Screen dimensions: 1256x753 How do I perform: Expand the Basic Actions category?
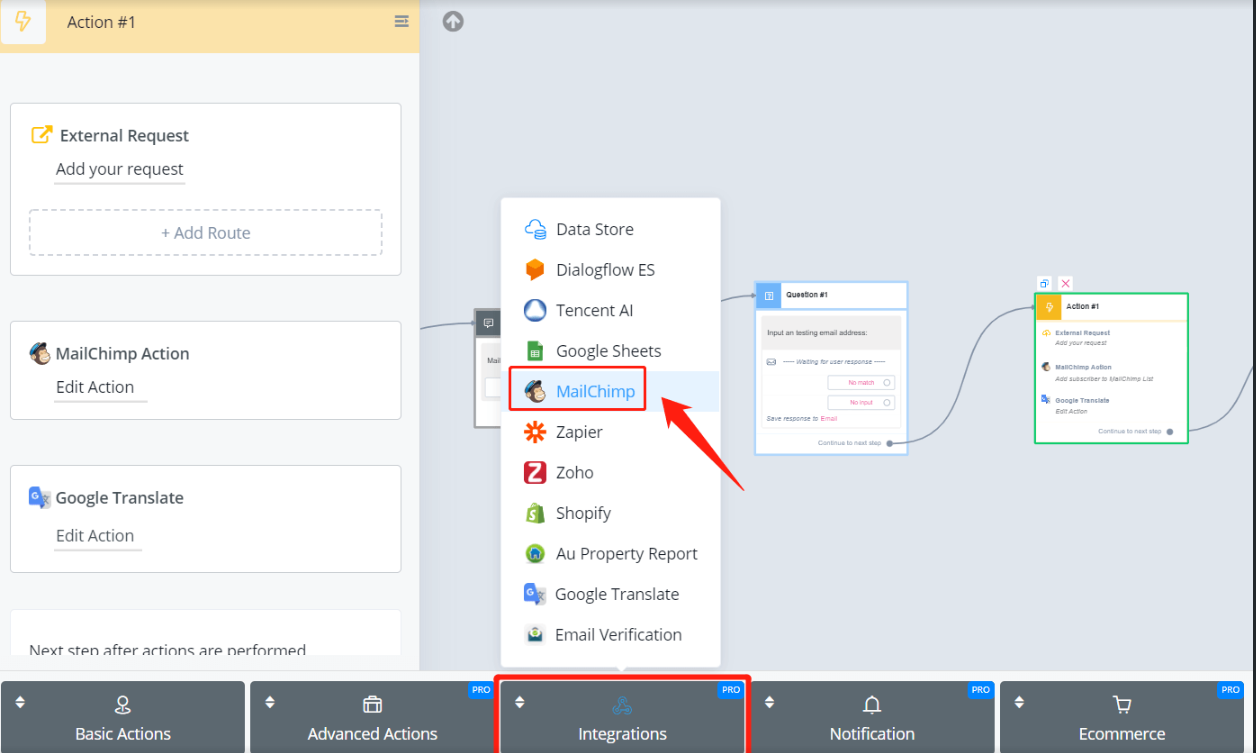pos(123,717)
